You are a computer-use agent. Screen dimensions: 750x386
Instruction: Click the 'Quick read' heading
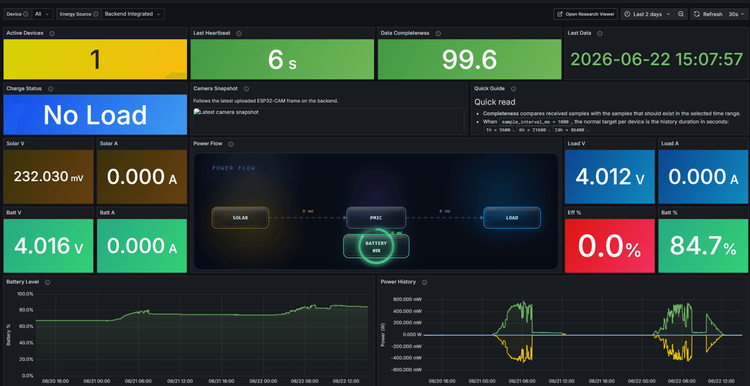tap(495, 102)
